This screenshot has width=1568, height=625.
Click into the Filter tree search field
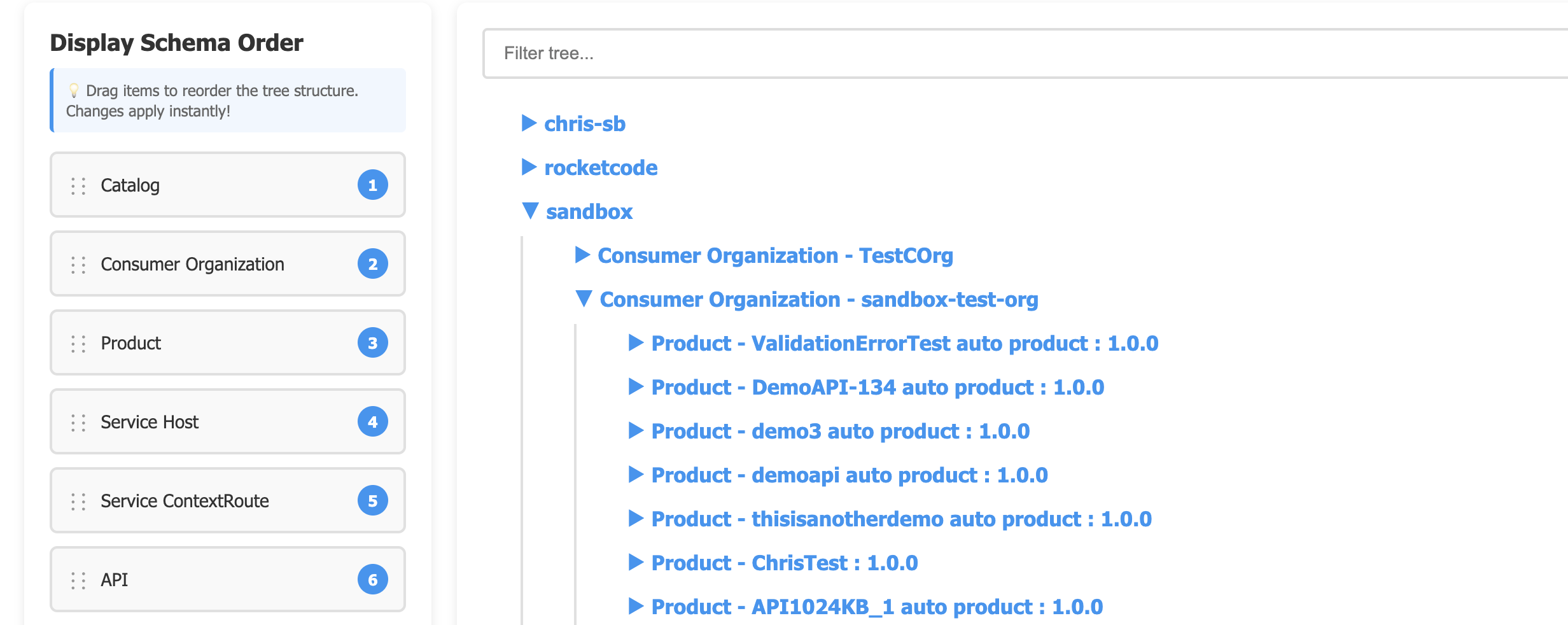(x=1018, y=53)
